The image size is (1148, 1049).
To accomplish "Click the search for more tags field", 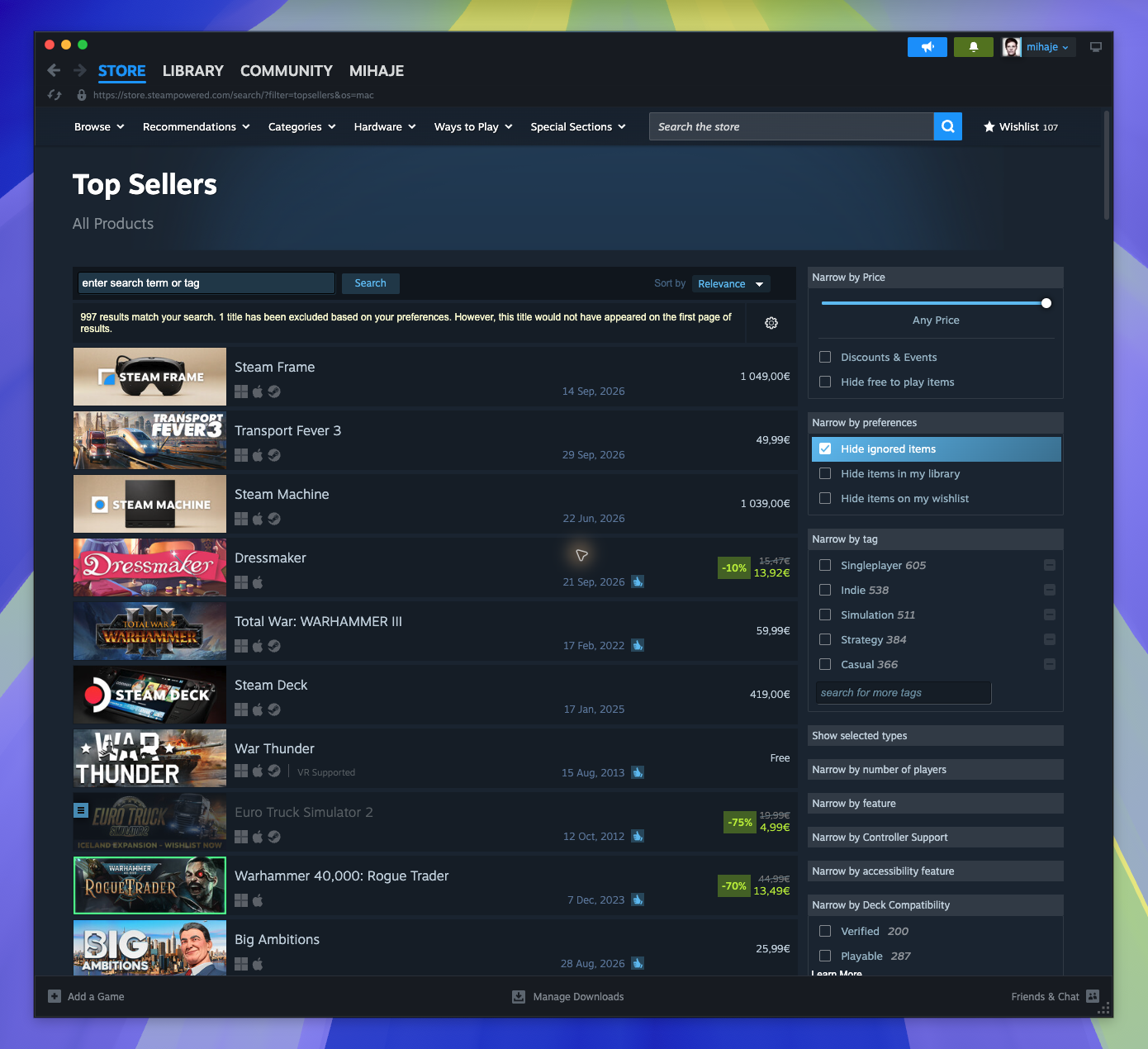I will pyautogui.click(x=904, y=693).
